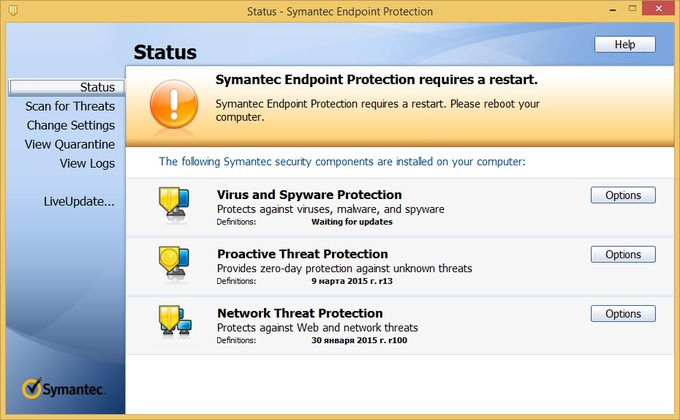Click the Network Threat Protection shield icon
Screen dimensions: 680x420
tap(175, 321)
